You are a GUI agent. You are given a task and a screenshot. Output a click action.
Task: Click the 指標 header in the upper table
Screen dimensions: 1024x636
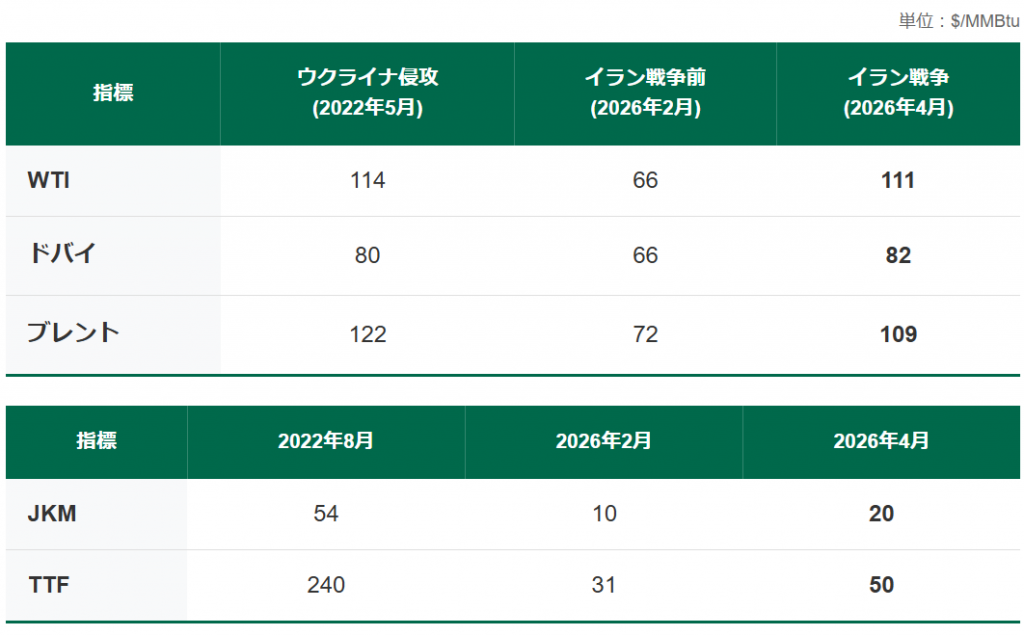[113, 94]
